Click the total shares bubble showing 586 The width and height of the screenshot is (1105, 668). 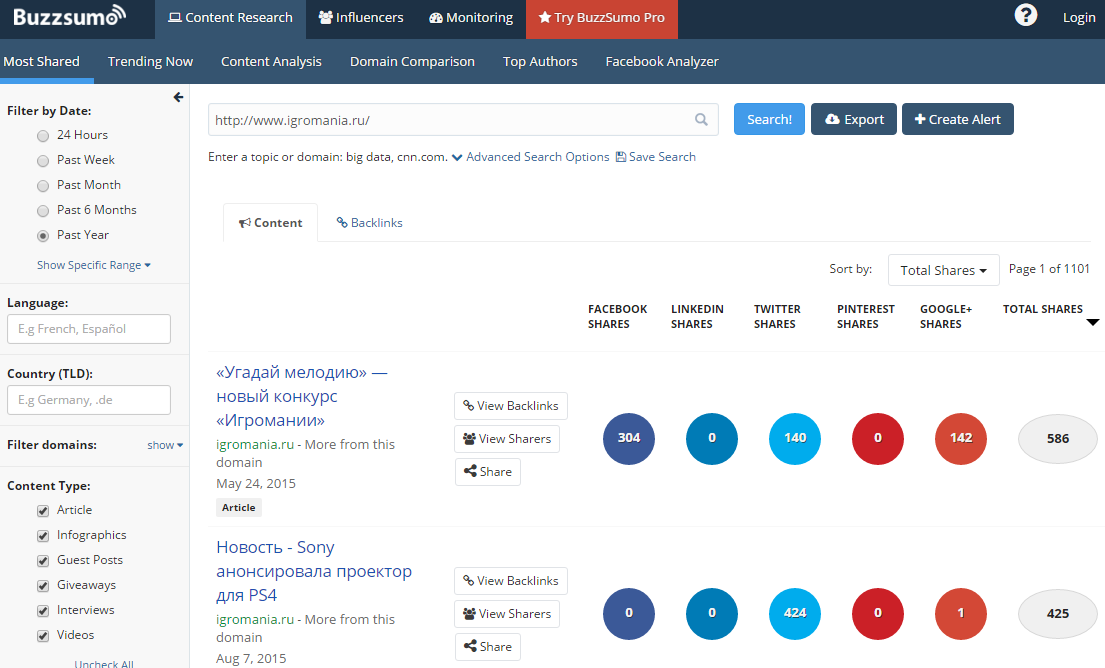(x=1058, y=438)
